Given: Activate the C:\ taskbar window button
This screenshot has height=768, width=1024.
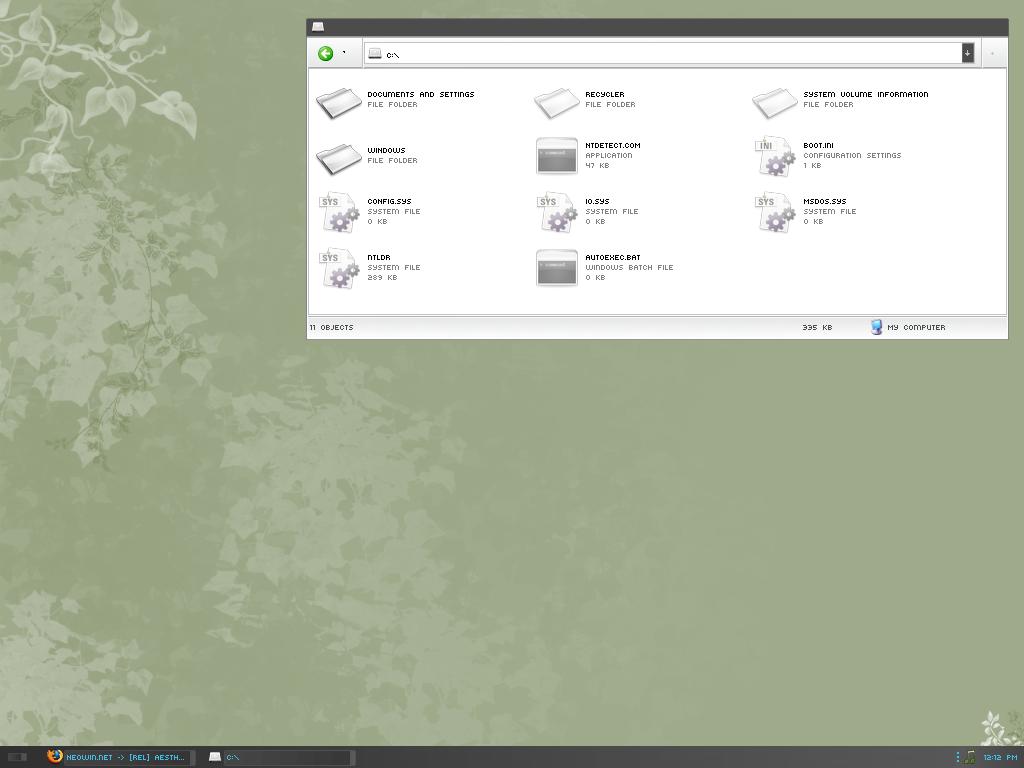Looking at the screenshot, I should pyautogui.click(x=280, y=757).
